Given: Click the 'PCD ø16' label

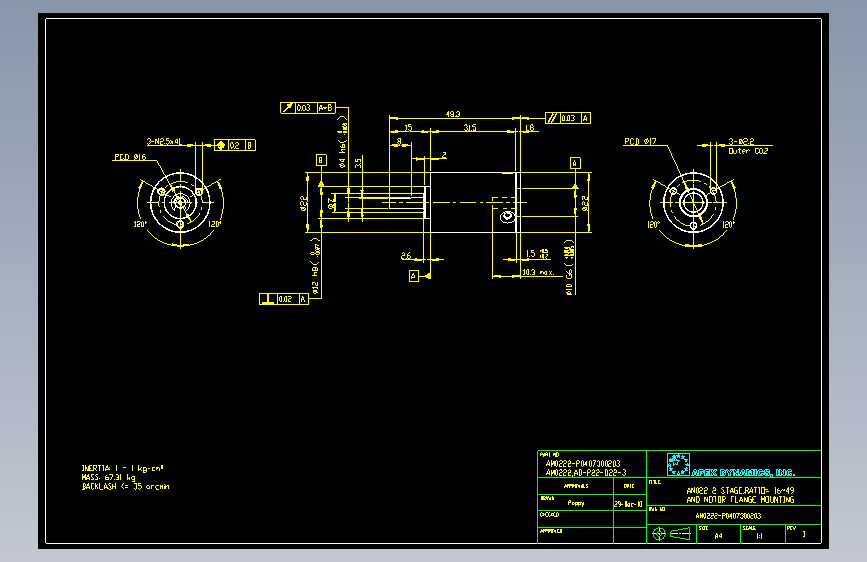Looking at the screenshot, I should click(130, 157).
